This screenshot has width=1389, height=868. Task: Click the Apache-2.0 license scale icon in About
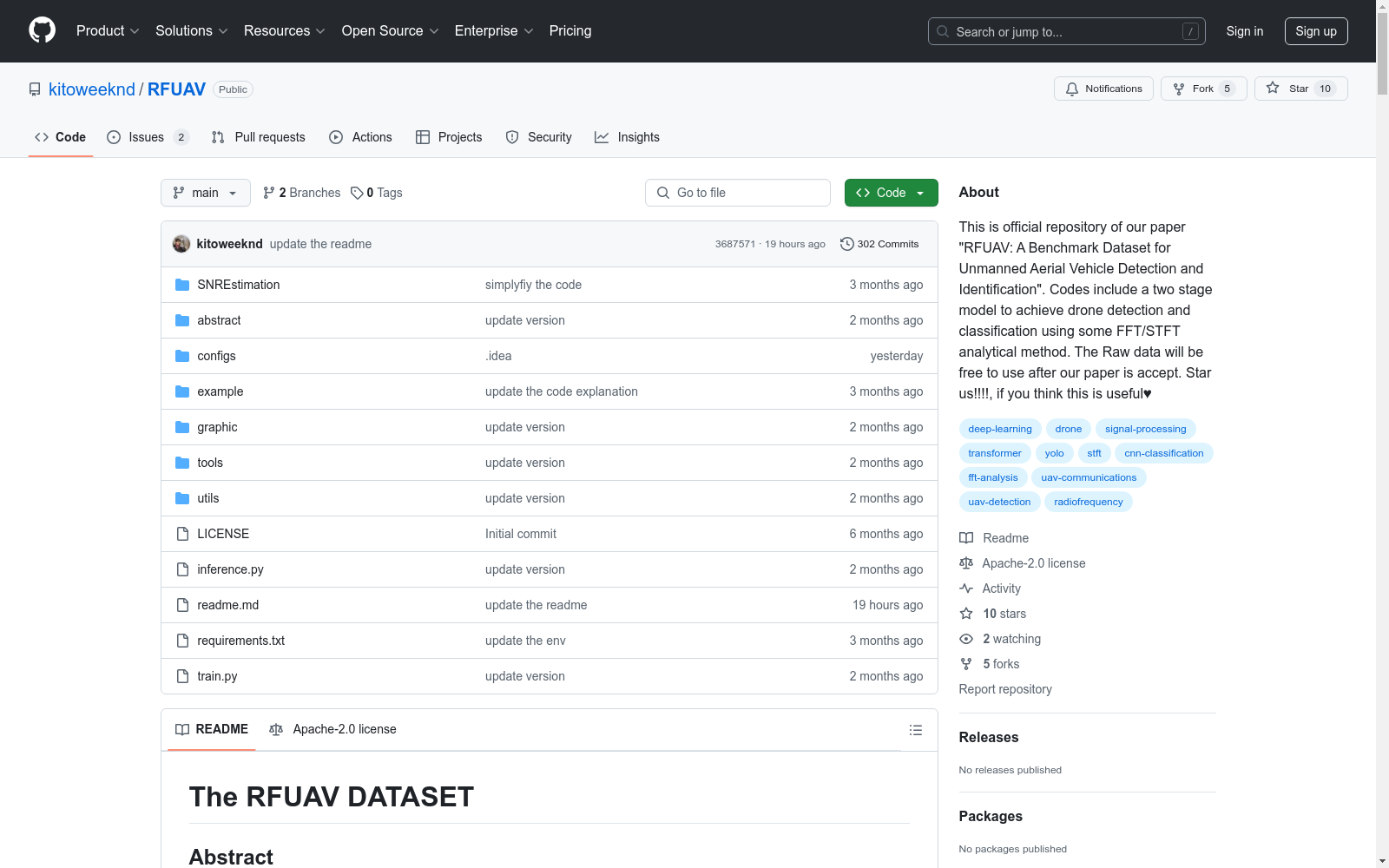click(966, 563)
